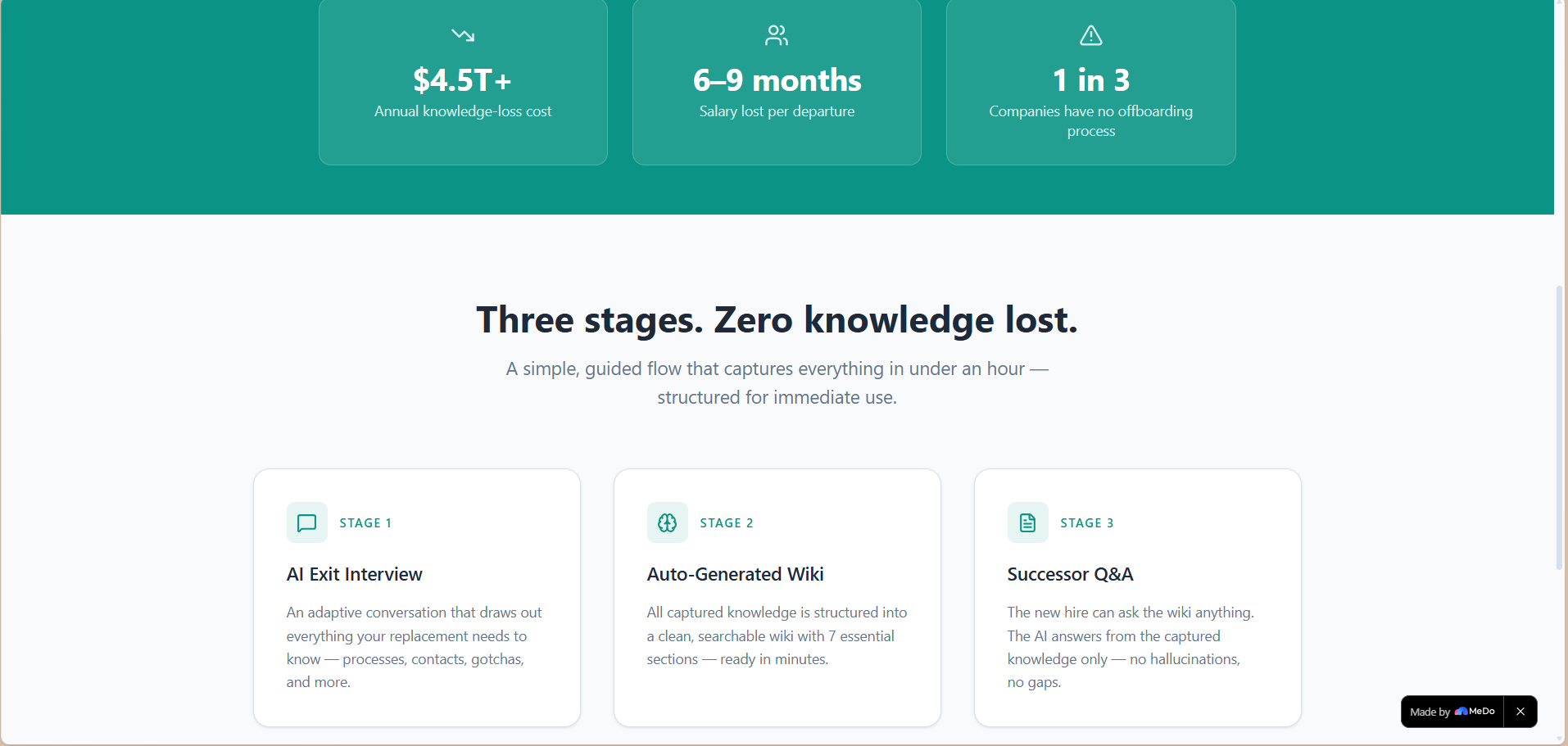Viewport: 1568px width, 746px height.
Task: Click the page vertical scrollbar thumb
Action: click(1560, 427)
